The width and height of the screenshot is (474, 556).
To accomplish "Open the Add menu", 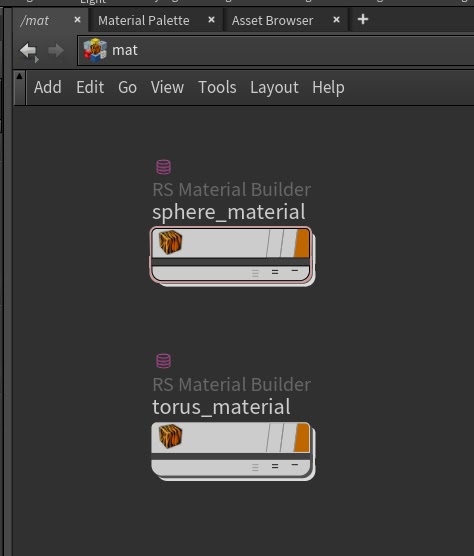I will pyautogui.click(x=48, y=87).
